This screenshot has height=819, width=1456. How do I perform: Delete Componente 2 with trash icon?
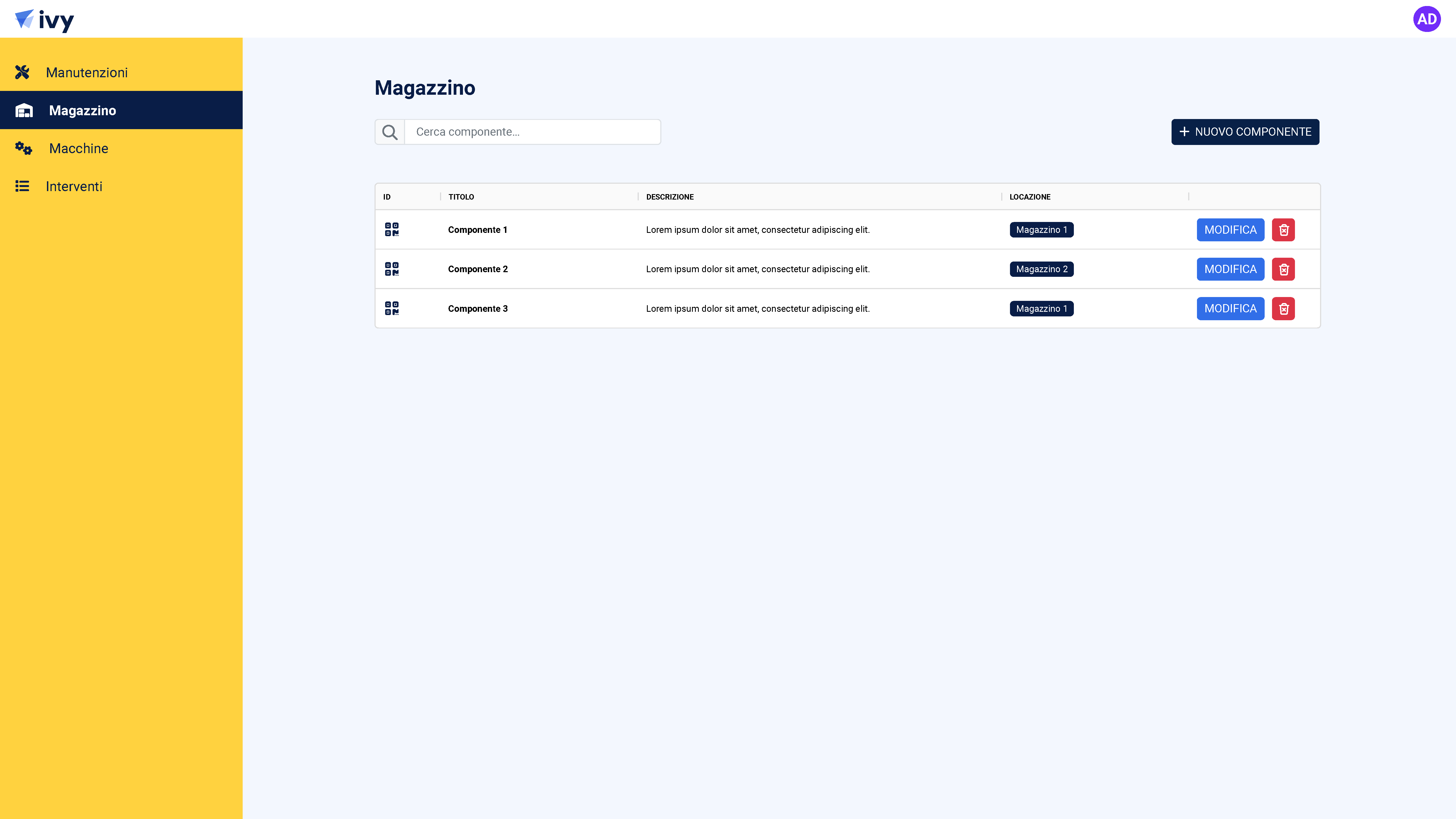[1283, 269]
